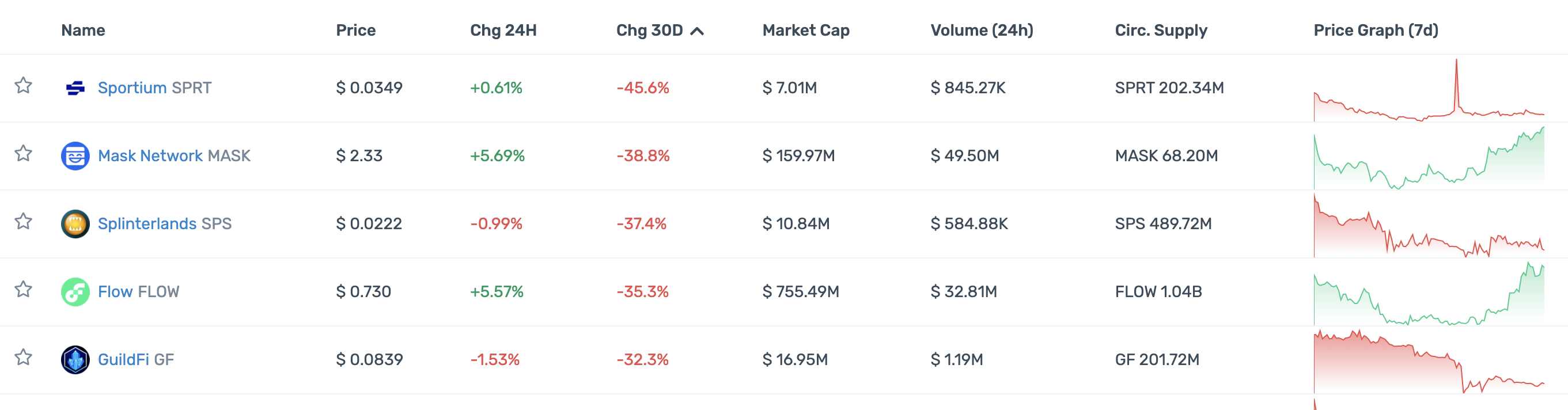This screenshot has height=410, width=1568.
Task: View Flow's 7-day price graph
Action: coord(1428,292)
